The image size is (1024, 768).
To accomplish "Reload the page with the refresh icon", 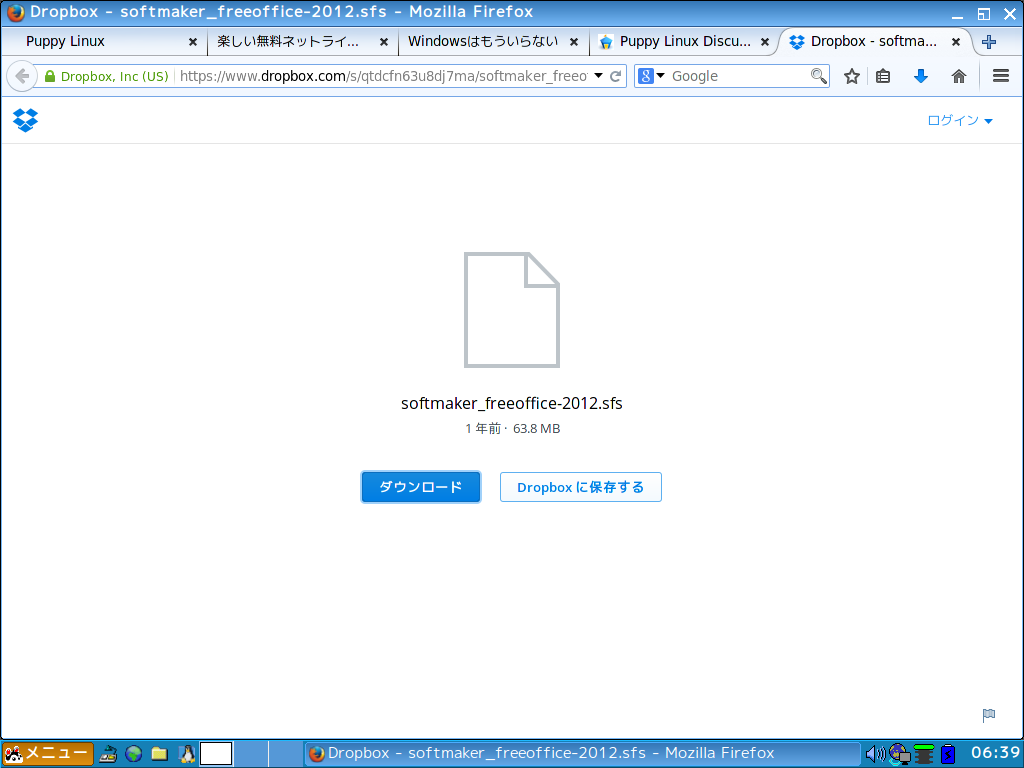I will [615, 76].
